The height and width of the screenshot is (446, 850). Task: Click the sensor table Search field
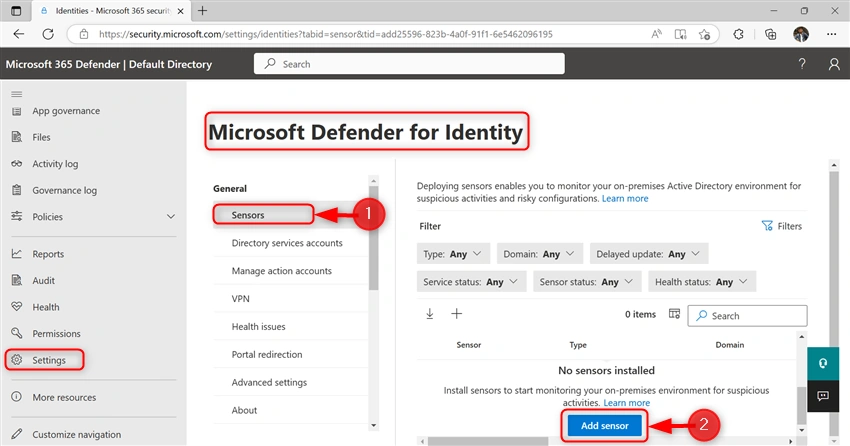[x=748, y=315]
